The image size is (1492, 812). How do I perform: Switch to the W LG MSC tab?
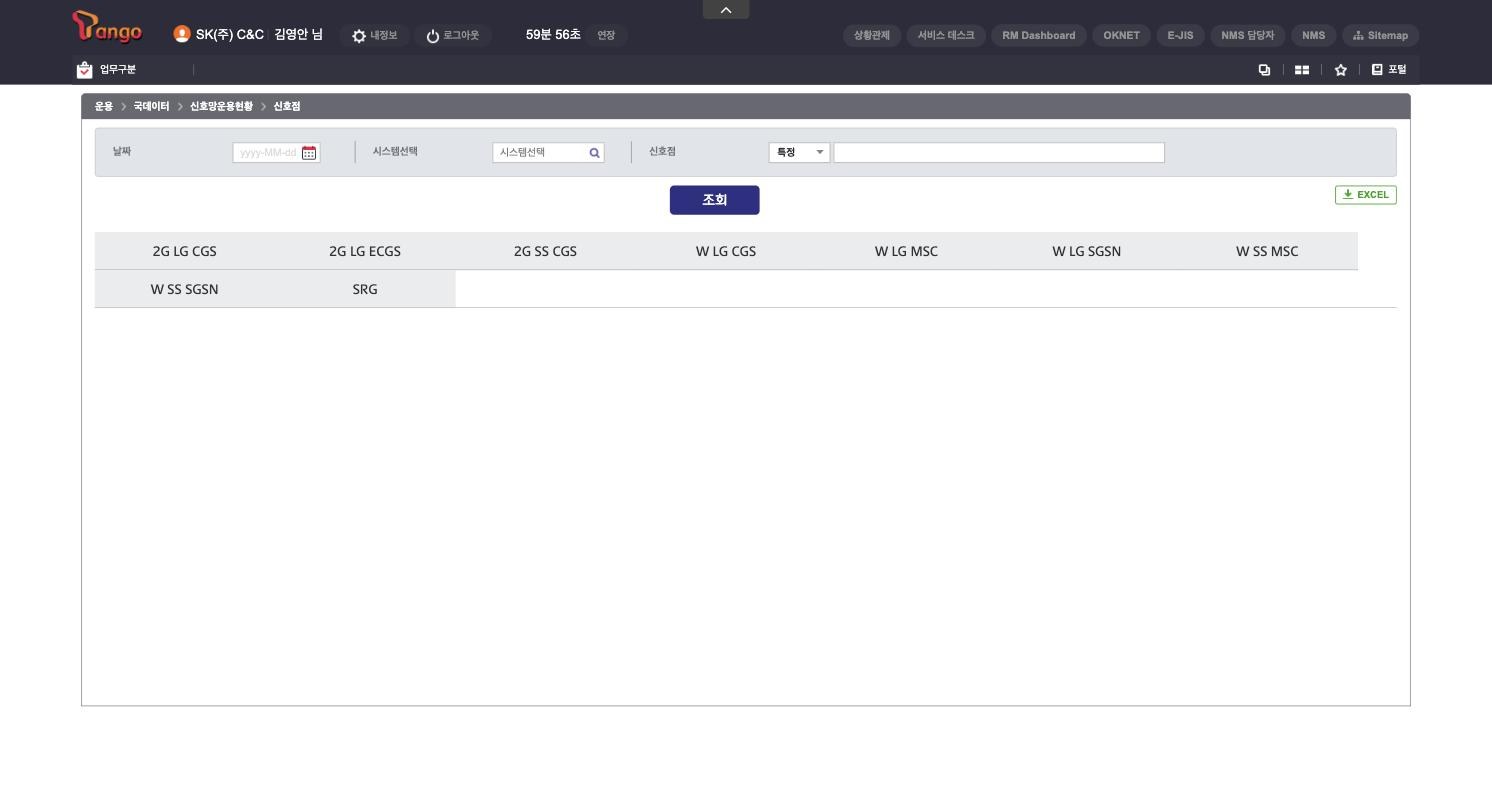point(906,251)
